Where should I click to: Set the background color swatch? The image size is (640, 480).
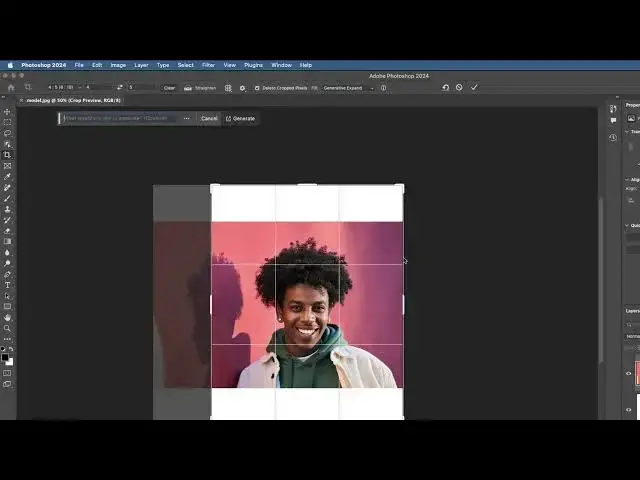click(x=10, y=362)
